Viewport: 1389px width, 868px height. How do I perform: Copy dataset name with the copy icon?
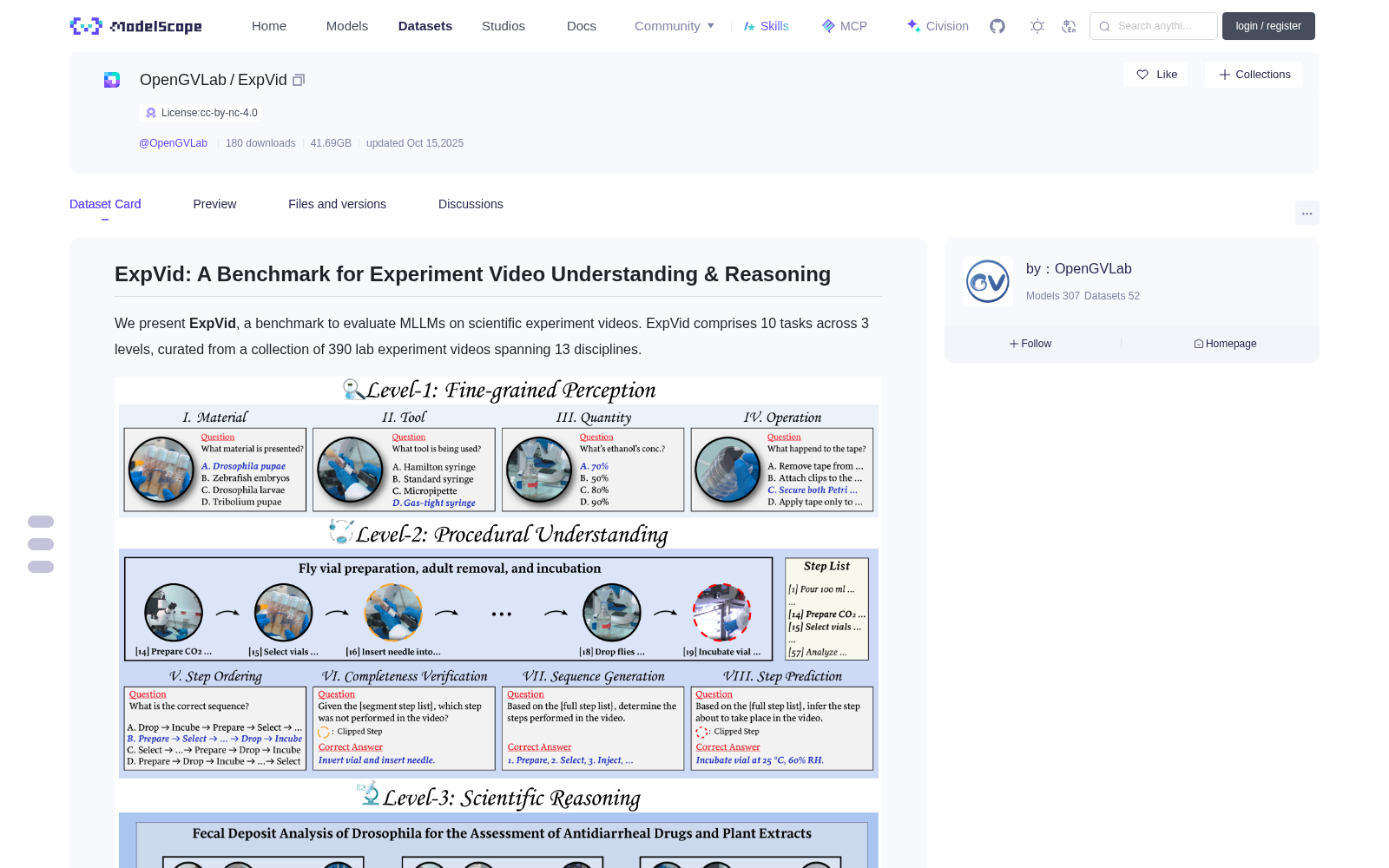pyautogui.click(x=299, y=80)
